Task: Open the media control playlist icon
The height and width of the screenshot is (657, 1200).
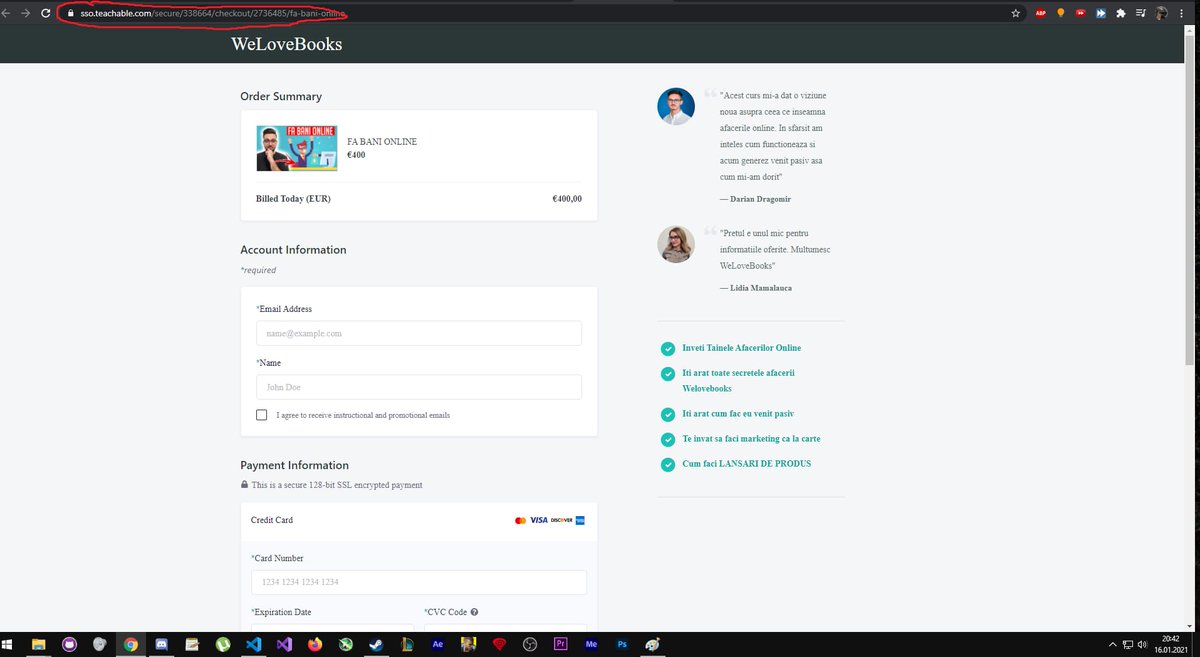Action: coord(1141,13)
